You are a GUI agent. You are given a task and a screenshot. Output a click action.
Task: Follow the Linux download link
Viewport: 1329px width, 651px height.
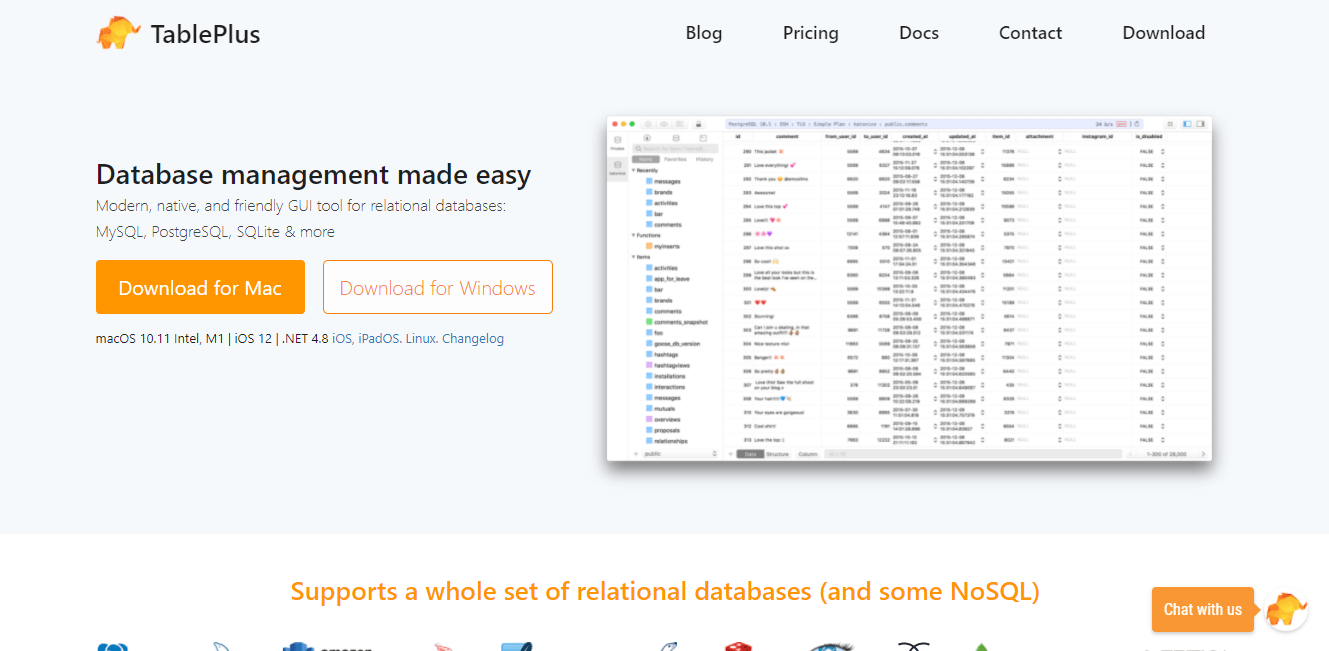point(421,339)
